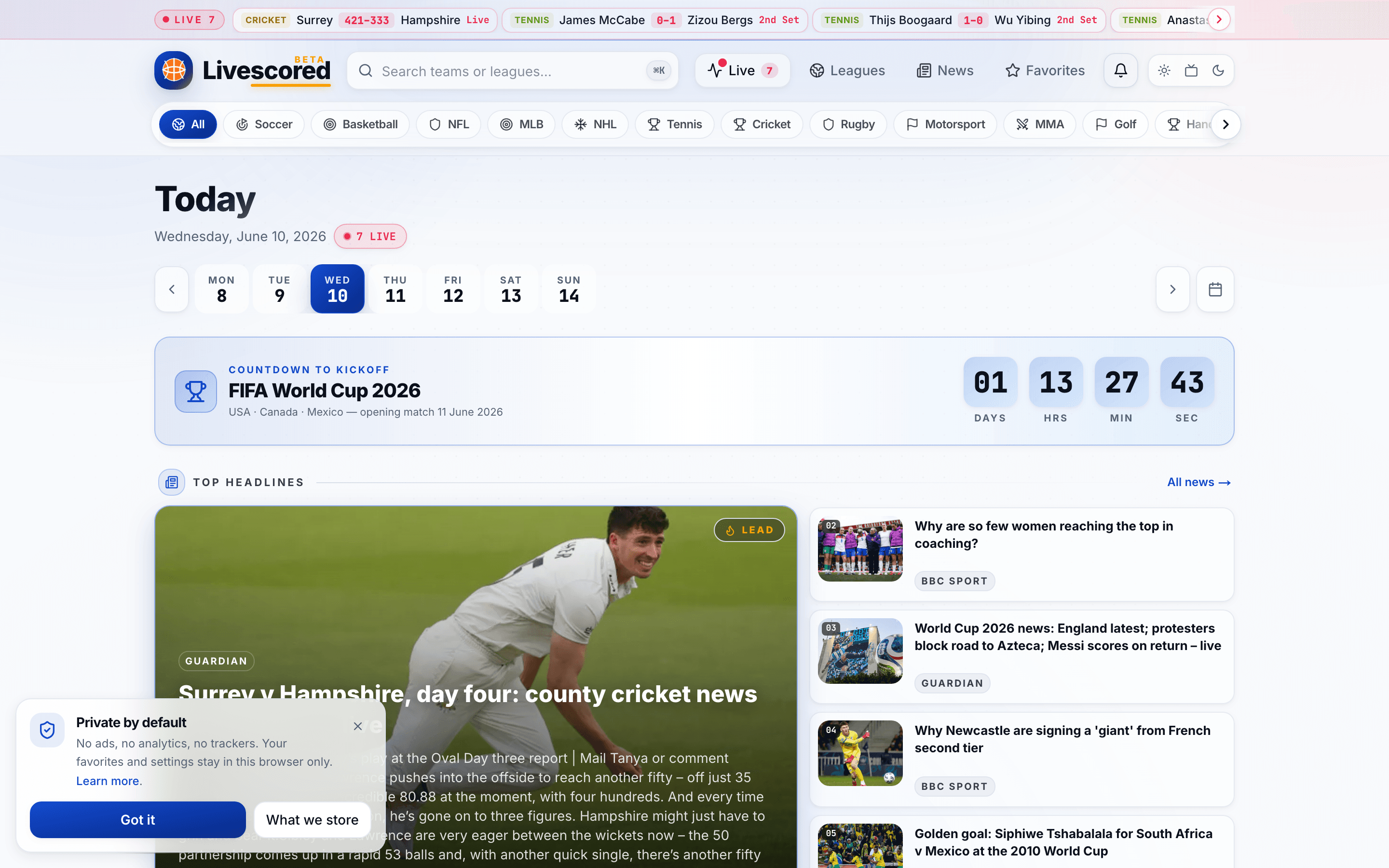Open the notifications bell

[1120, 70]
